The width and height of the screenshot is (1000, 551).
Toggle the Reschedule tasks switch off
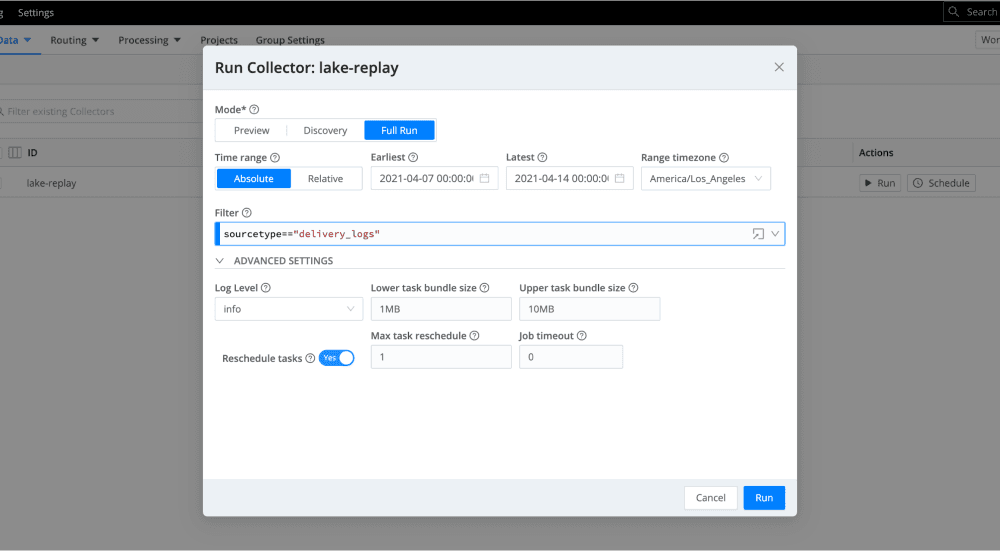(x=337, y=358)
